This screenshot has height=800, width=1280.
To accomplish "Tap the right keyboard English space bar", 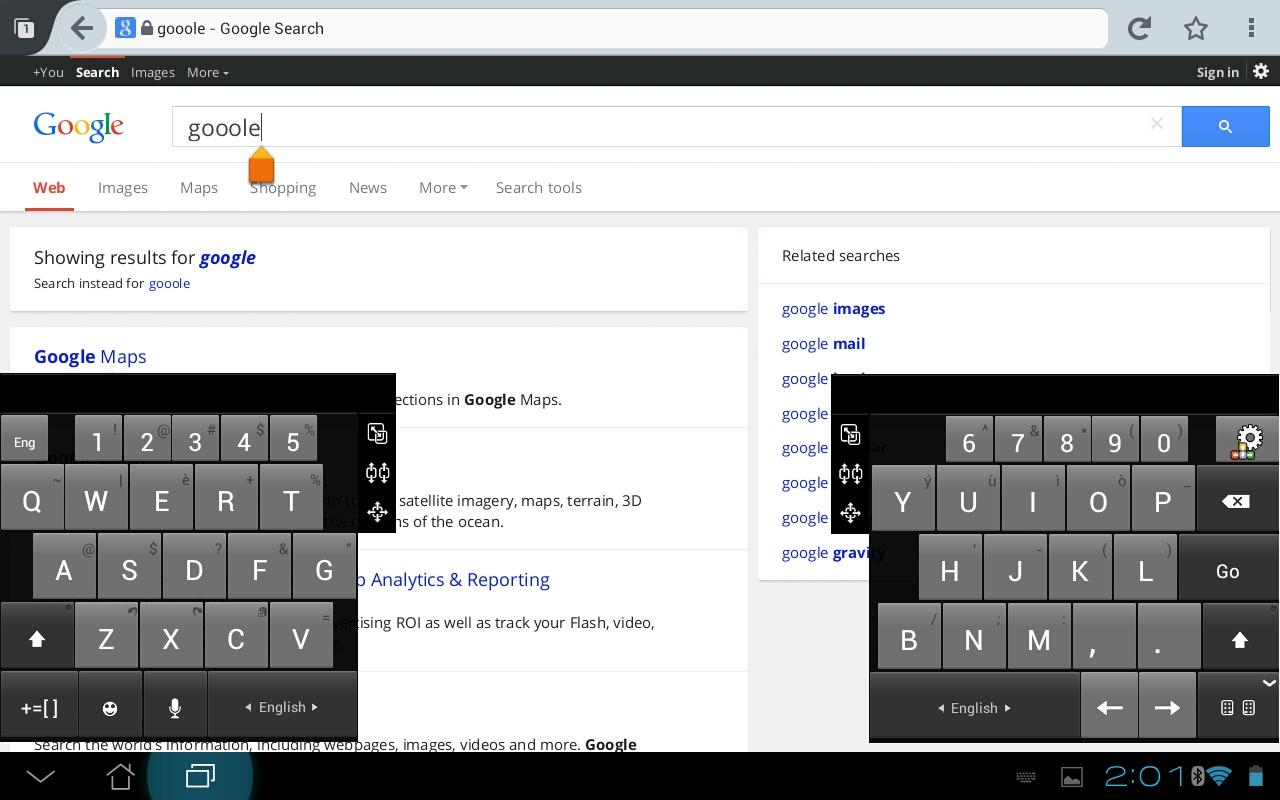I will [974, 707].
